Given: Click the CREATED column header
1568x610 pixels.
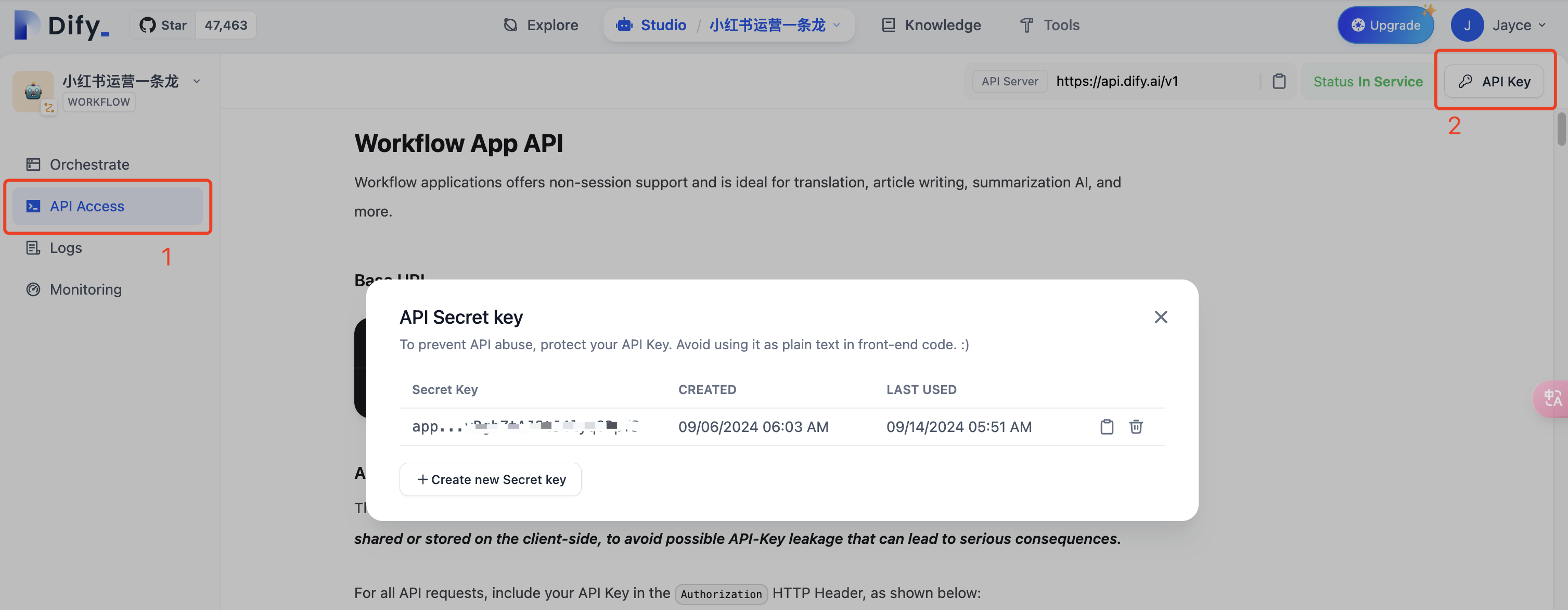Looking at the screenshot, I should (x=708, y=390).
